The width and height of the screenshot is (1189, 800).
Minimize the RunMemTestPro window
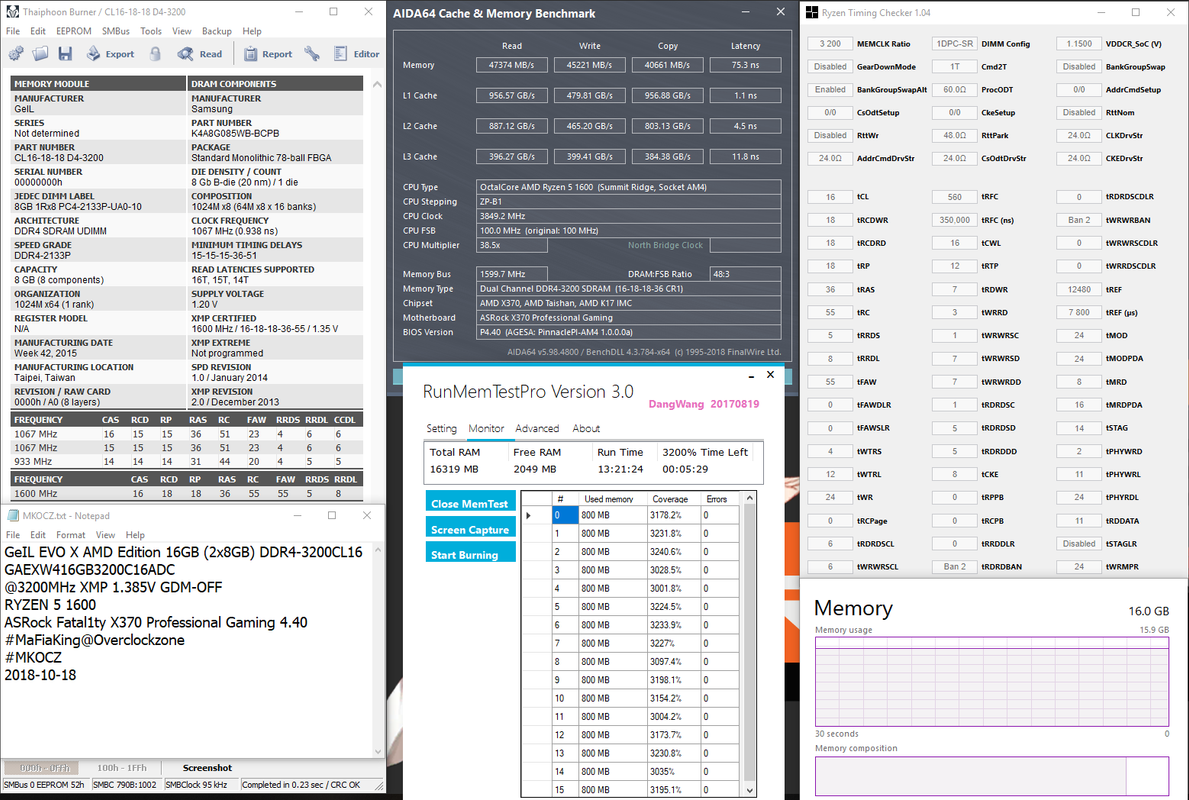[751, 375]
